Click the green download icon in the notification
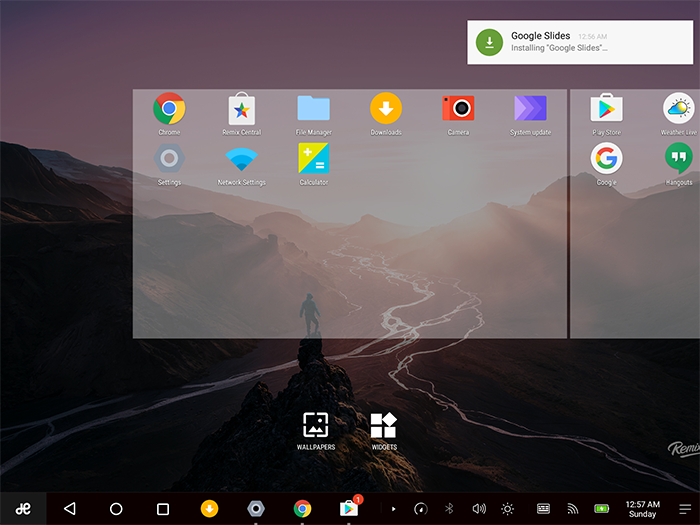The image size is (700, 525). [x=489, y=42]
